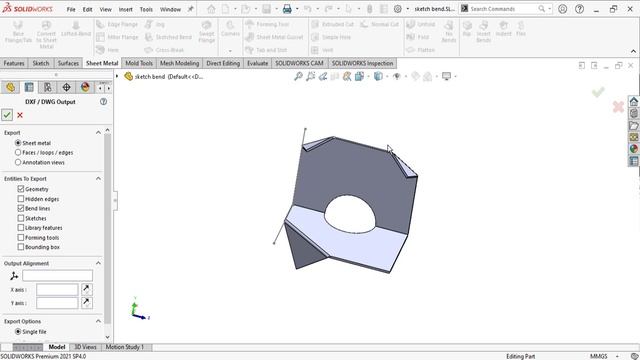Click the X axis reverse direction button

87,289
